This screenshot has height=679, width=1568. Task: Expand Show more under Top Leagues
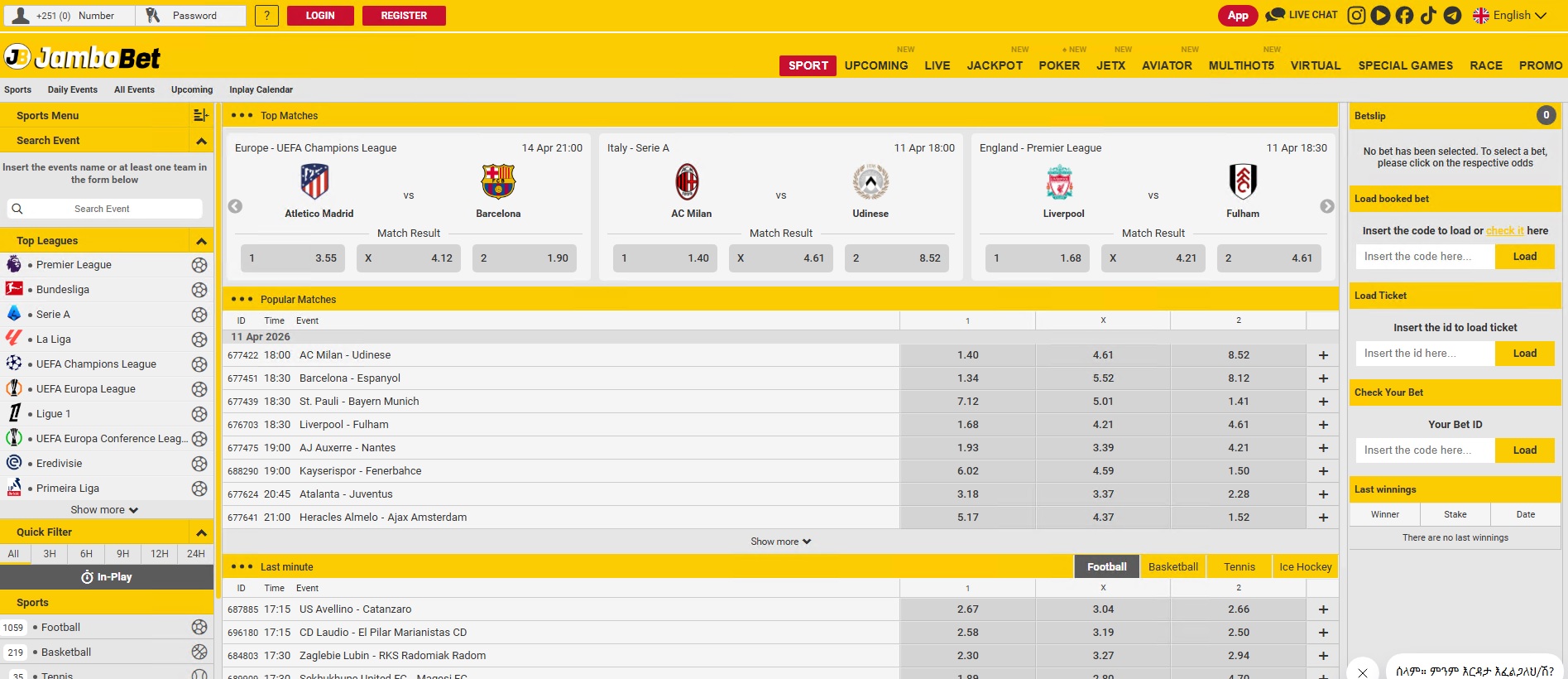(x=104, y=510)
